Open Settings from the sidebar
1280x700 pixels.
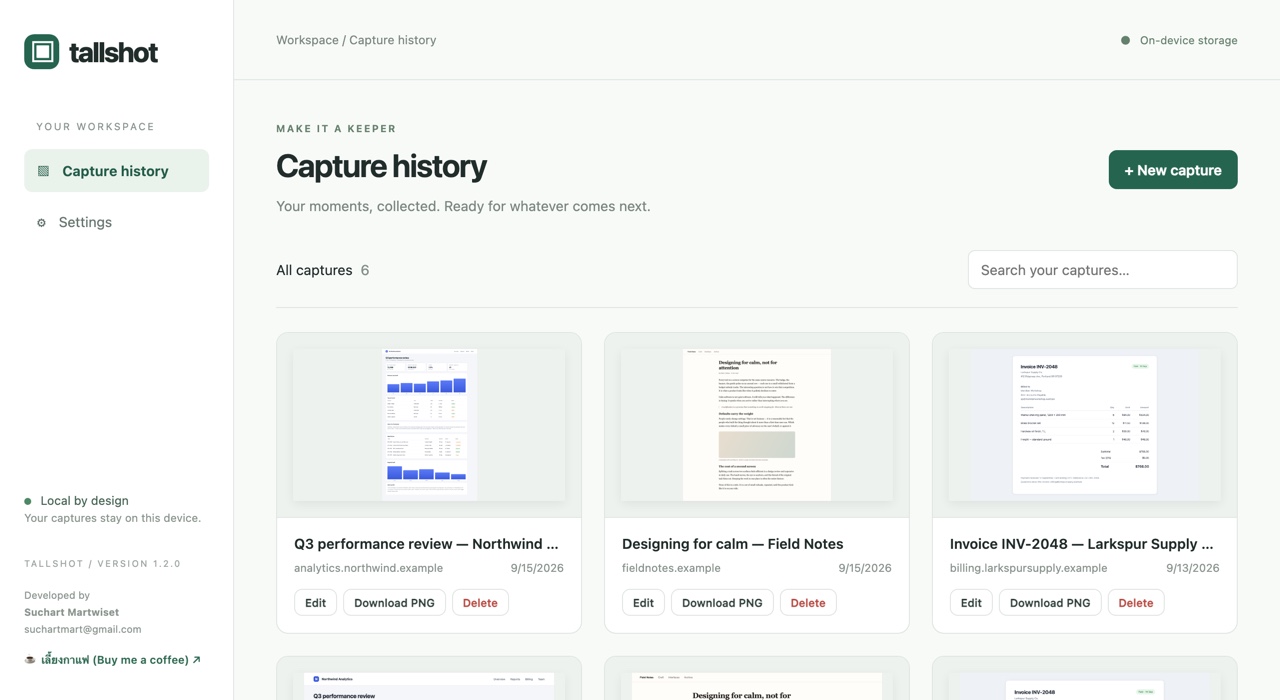coord(116,222)
